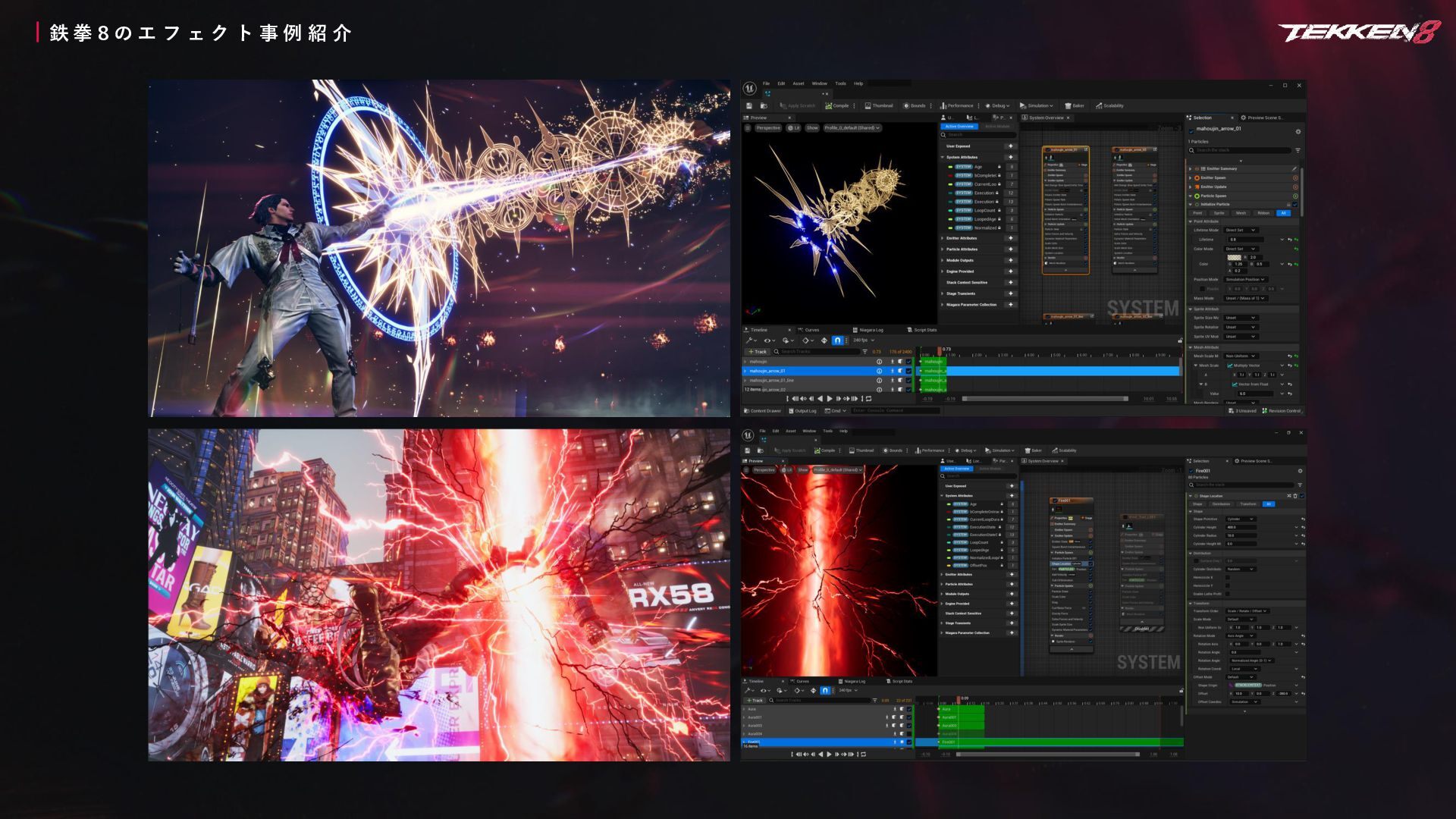This screenshot has height=819, width=1456.
Task: Click delete trash icon on Shape Location module
Action: (1295, 496)
